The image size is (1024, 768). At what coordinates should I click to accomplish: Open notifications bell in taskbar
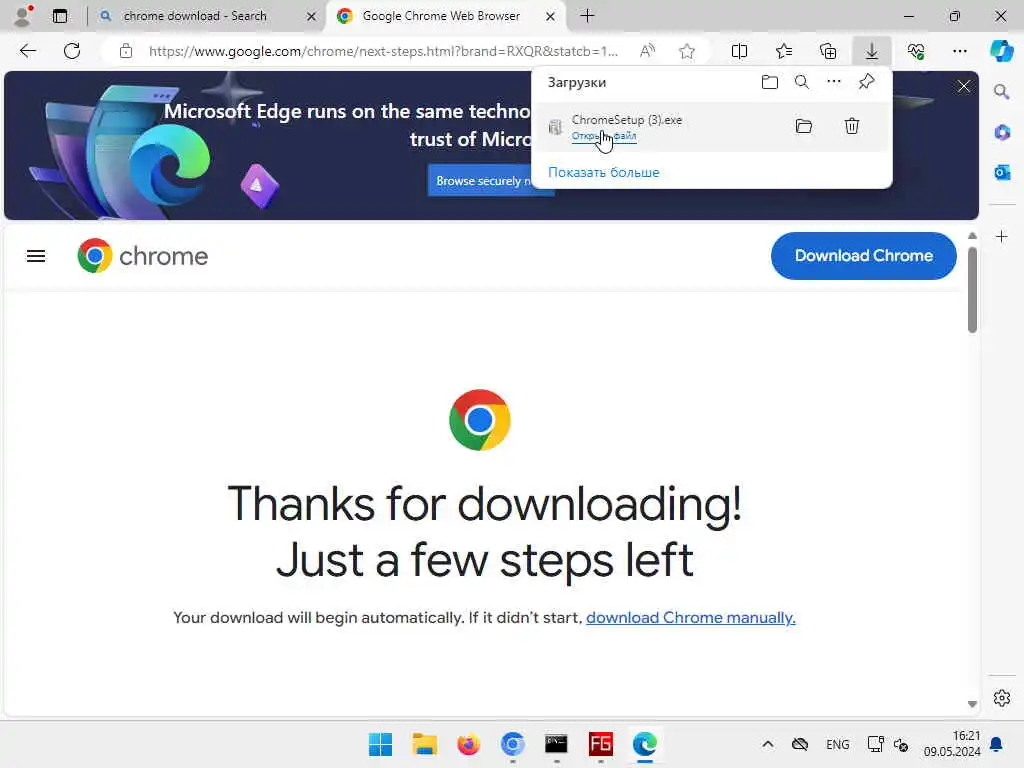997,744
